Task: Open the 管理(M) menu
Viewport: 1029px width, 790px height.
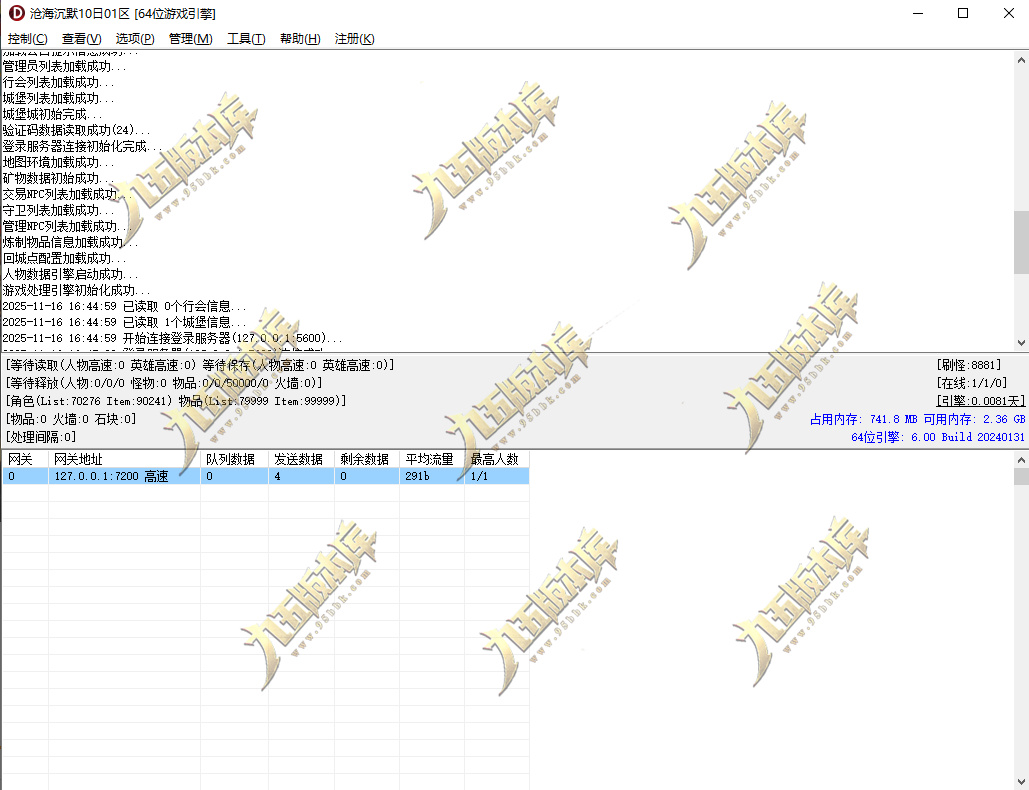Action: click(190, 39)
